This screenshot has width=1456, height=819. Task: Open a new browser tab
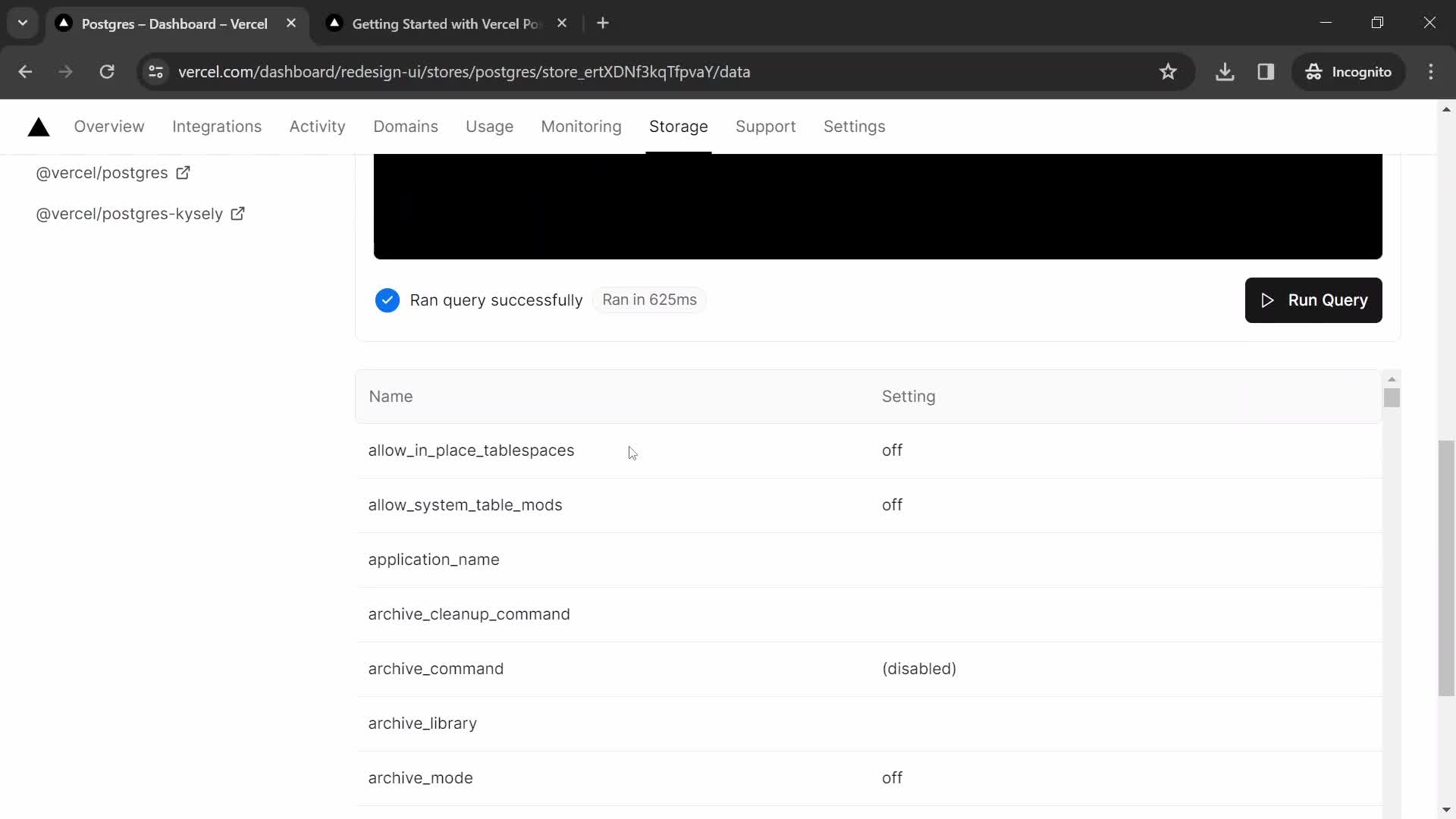point(603,24)
